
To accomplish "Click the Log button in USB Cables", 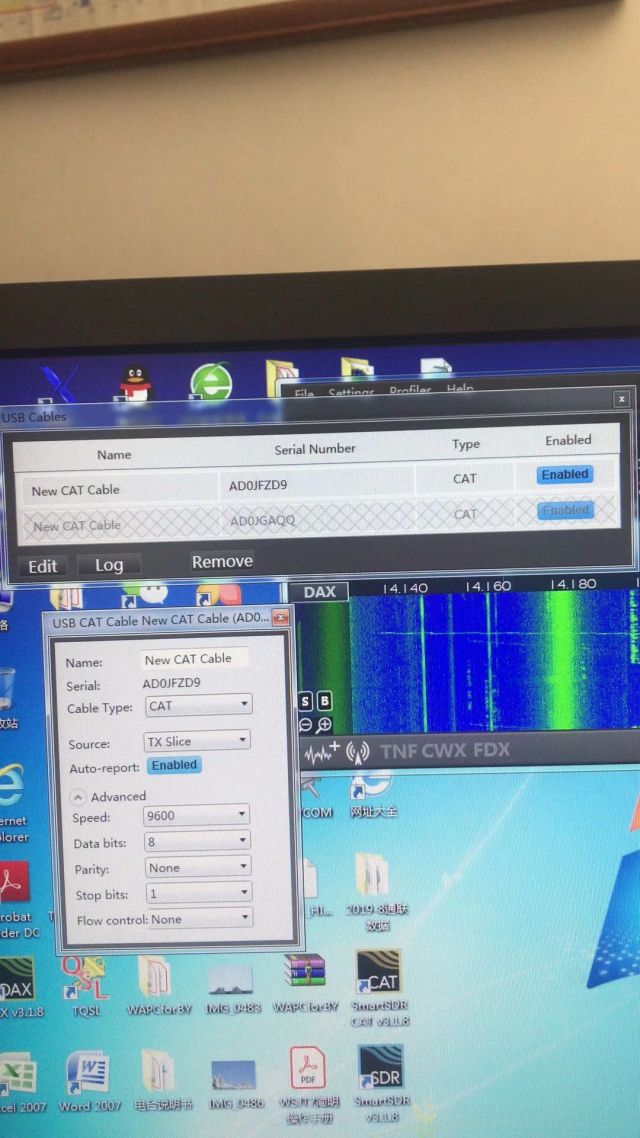I will coord(109,565).
